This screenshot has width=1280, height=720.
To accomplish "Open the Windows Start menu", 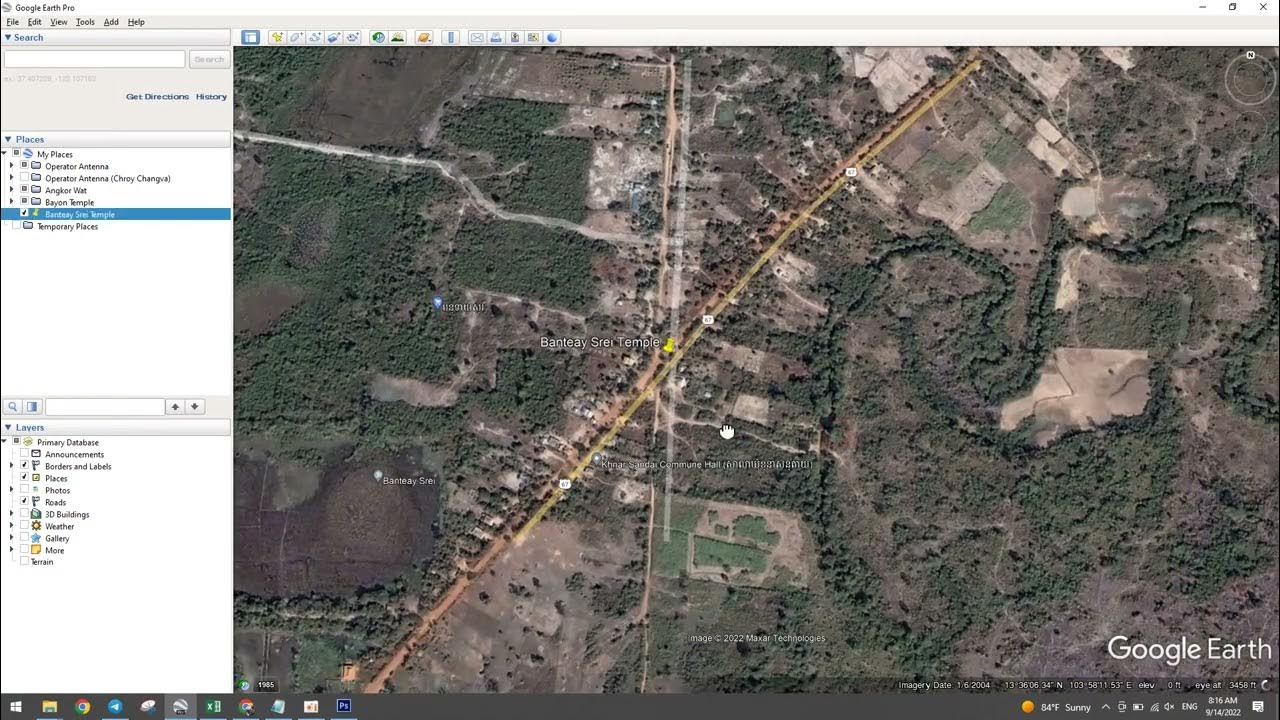I will [x=16, y=706].
